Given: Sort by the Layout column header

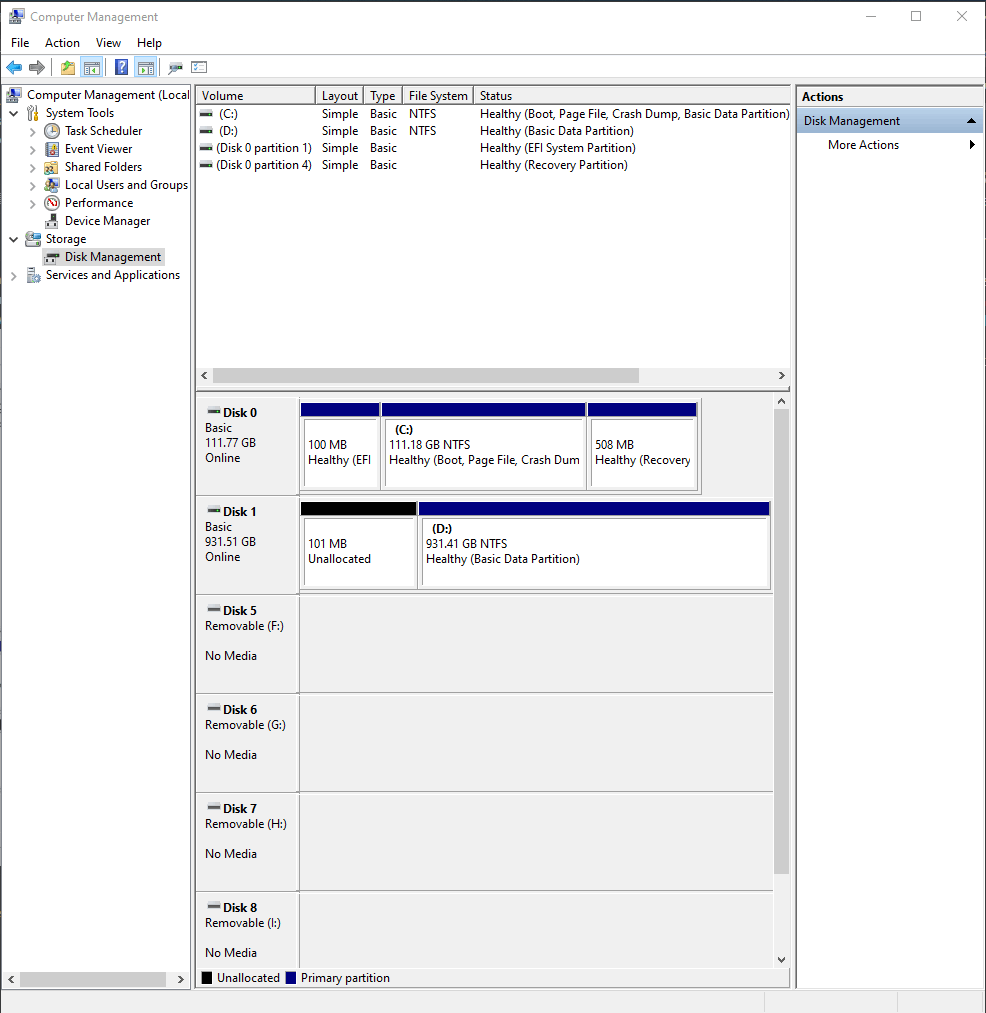Looking at the screenshot, I should 340,96.
